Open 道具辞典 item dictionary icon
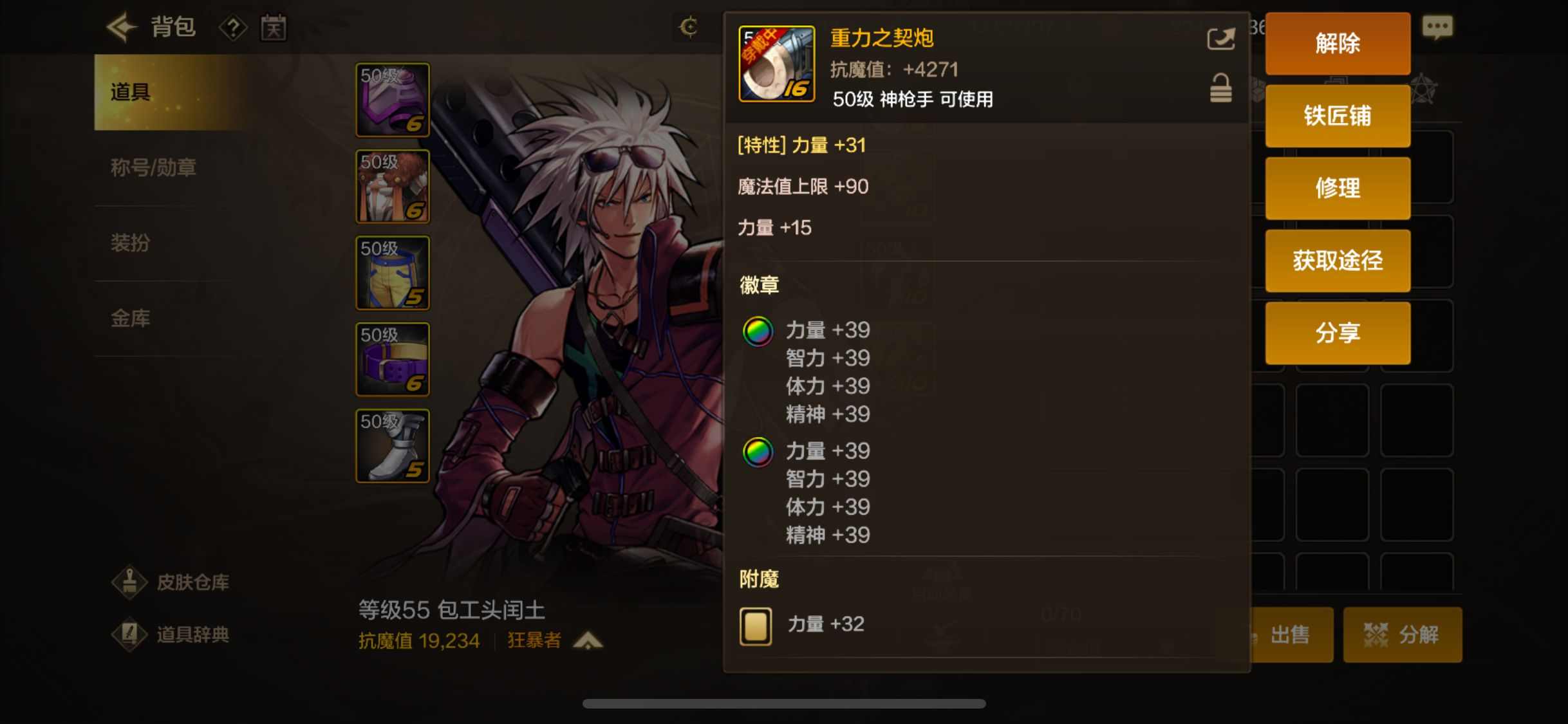Screen dimensions: 1568x724 (x=129, y=635)
